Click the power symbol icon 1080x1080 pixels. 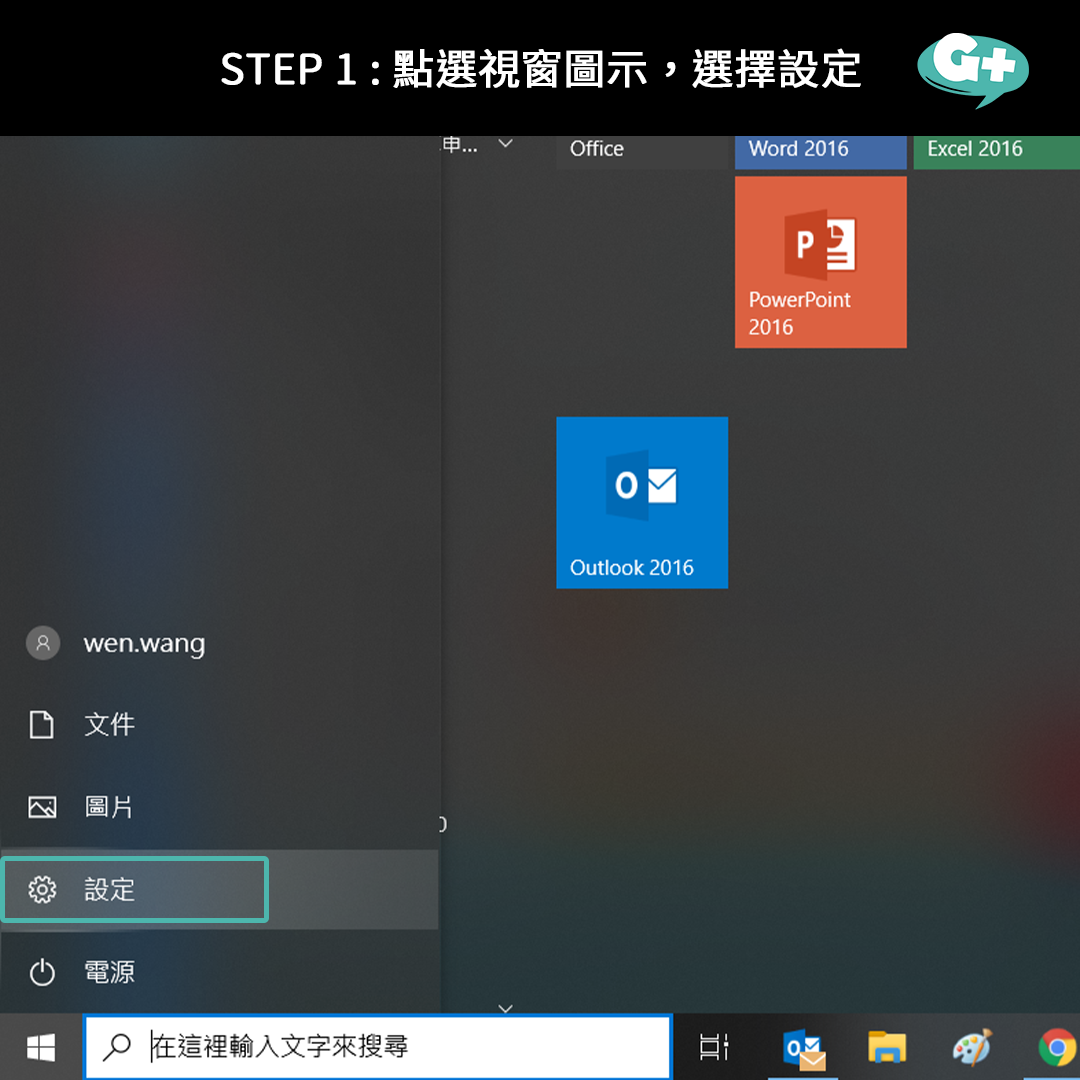click(x=42, y=972)
